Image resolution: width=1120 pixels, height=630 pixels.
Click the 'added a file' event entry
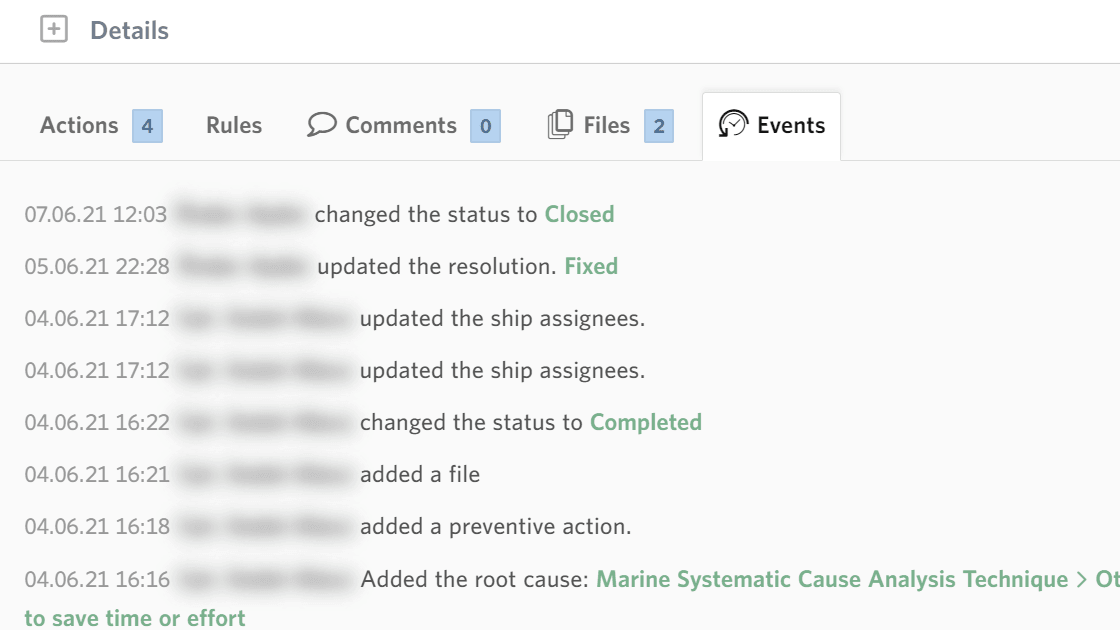point(417,474)
